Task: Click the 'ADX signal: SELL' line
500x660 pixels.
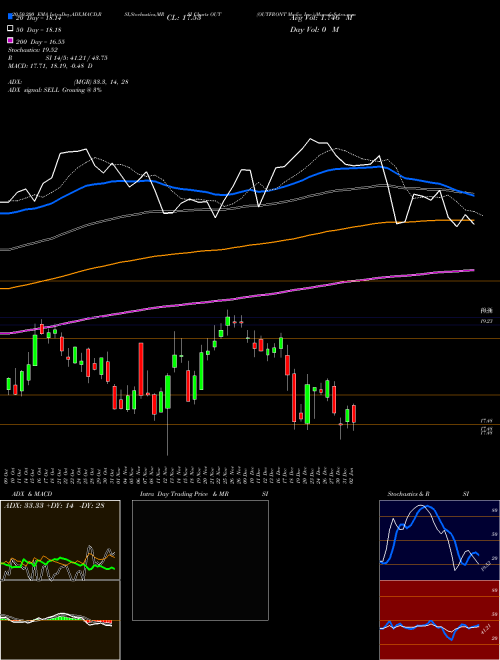Action: [55, 90]
